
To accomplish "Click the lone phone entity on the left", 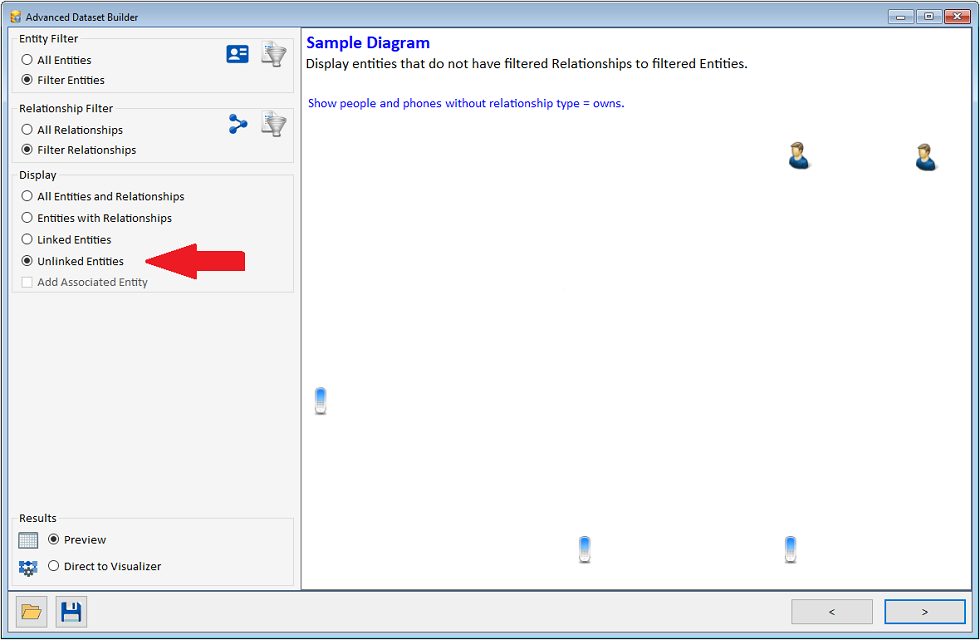I will [320, 400].
